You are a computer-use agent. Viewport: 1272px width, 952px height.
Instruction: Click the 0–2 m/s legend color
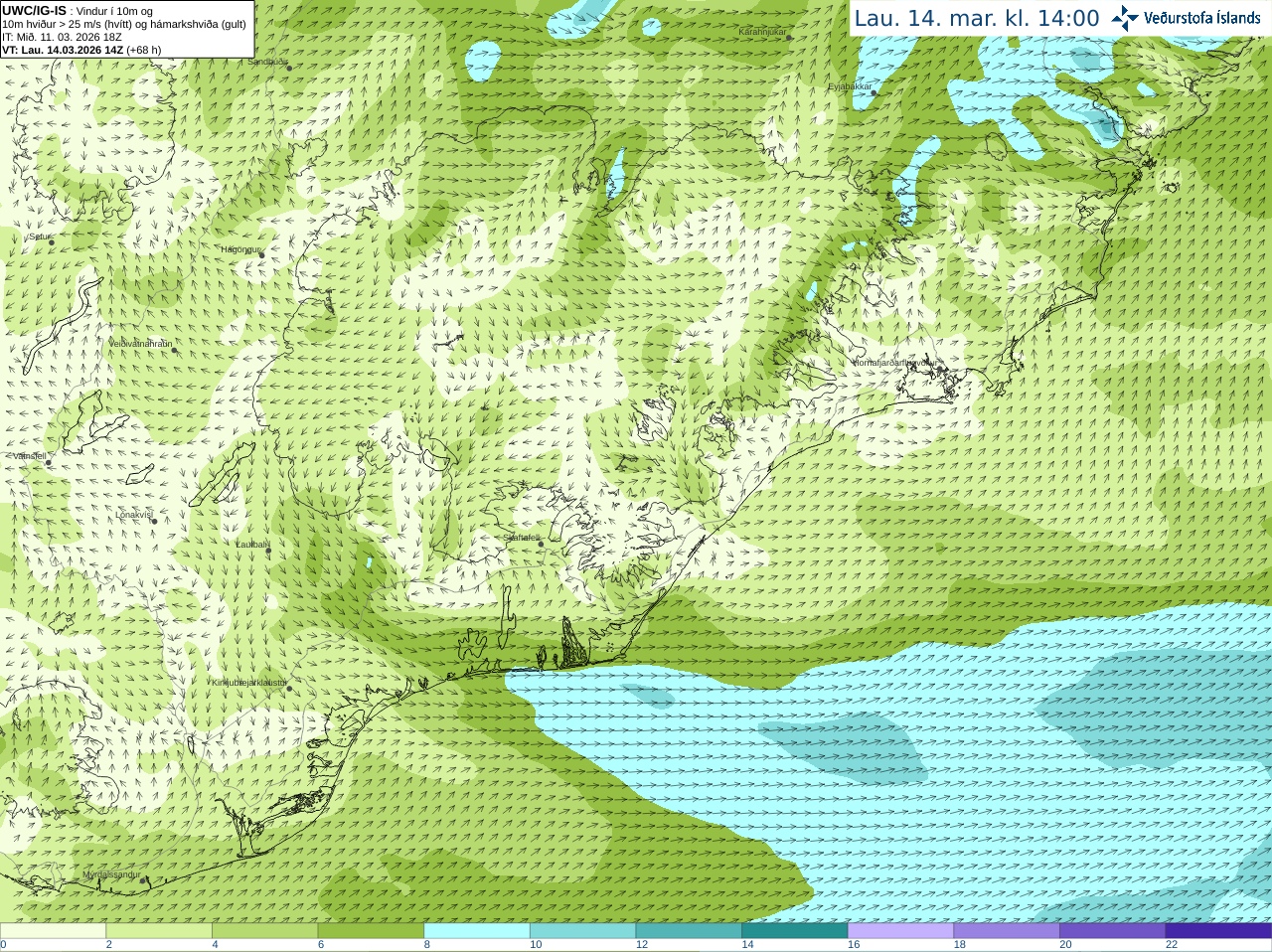[53, 931]
